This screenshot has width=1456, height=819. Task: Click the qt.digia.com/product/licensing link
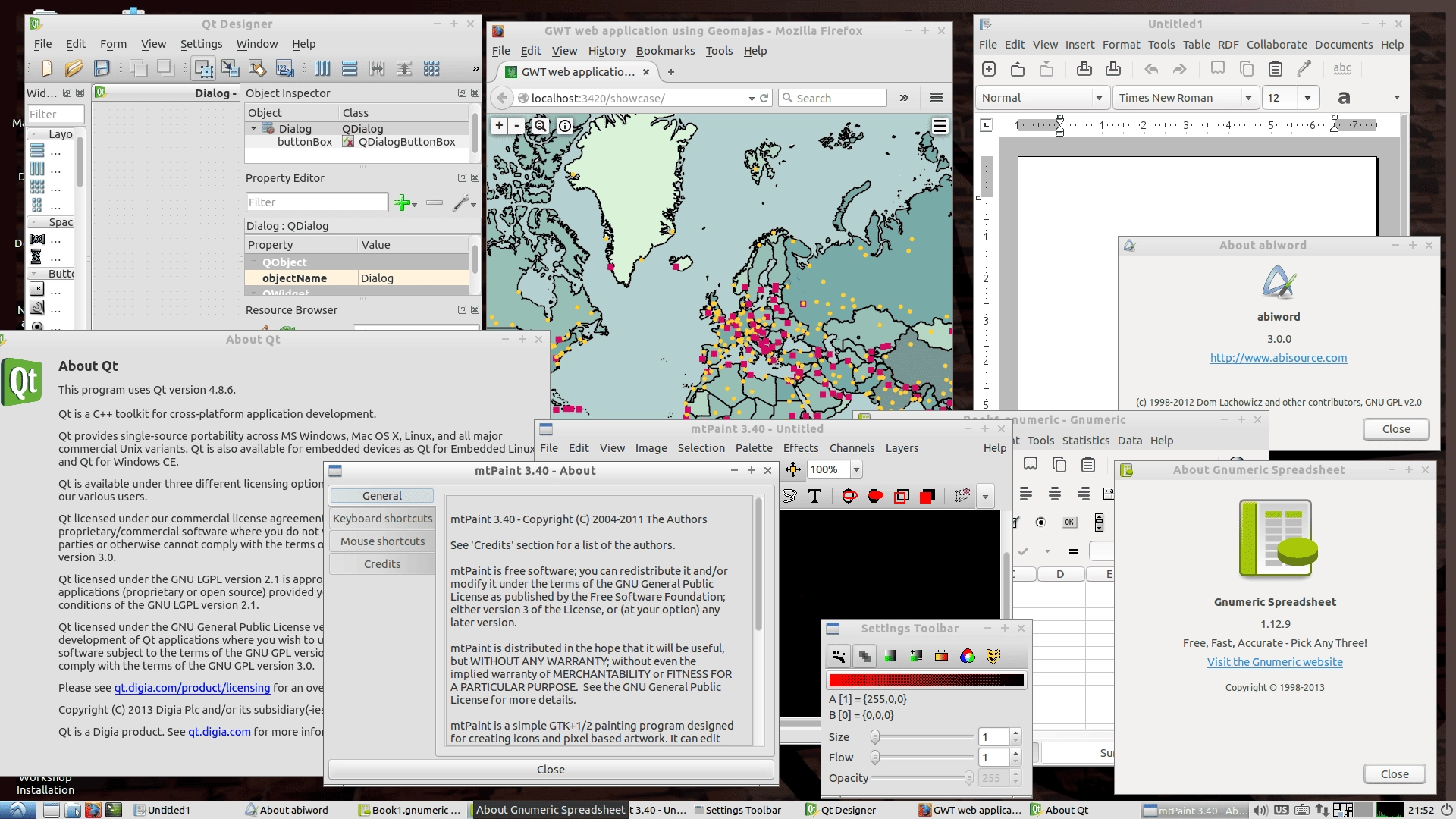(192, 688)
